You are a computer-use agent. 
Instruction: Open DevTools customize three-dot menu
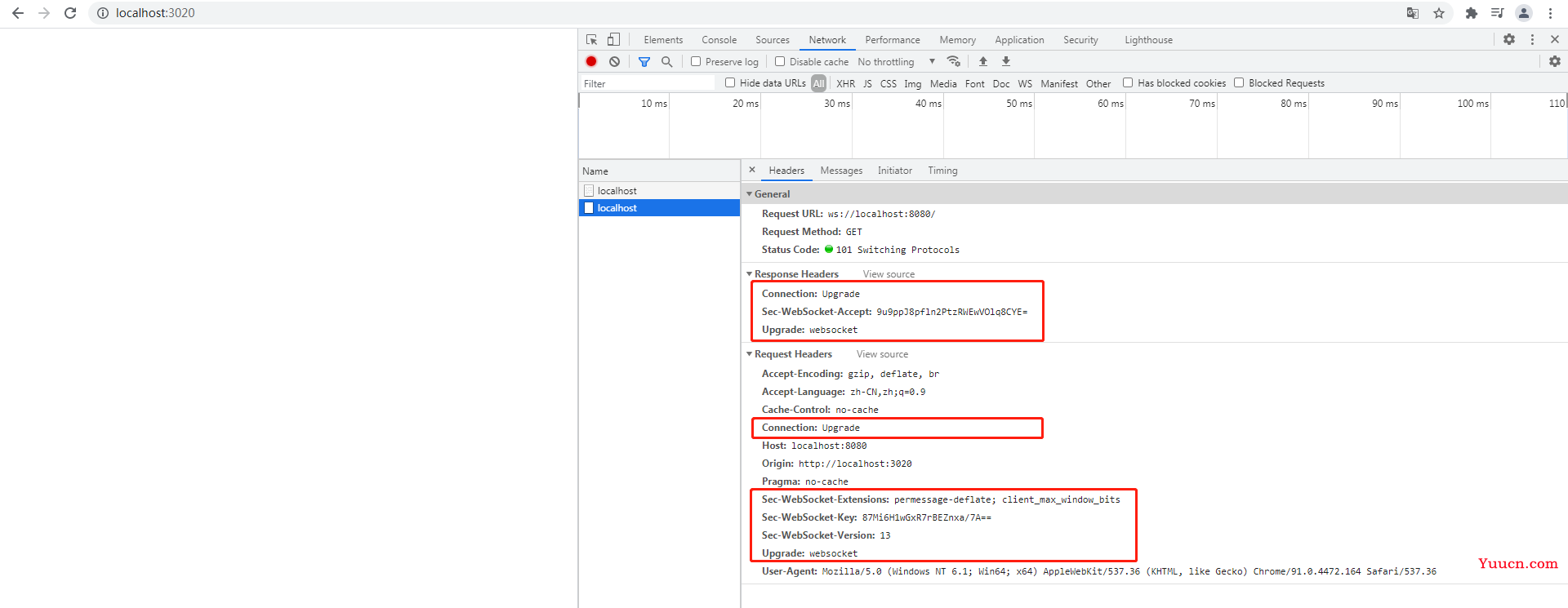point(1532,39)
